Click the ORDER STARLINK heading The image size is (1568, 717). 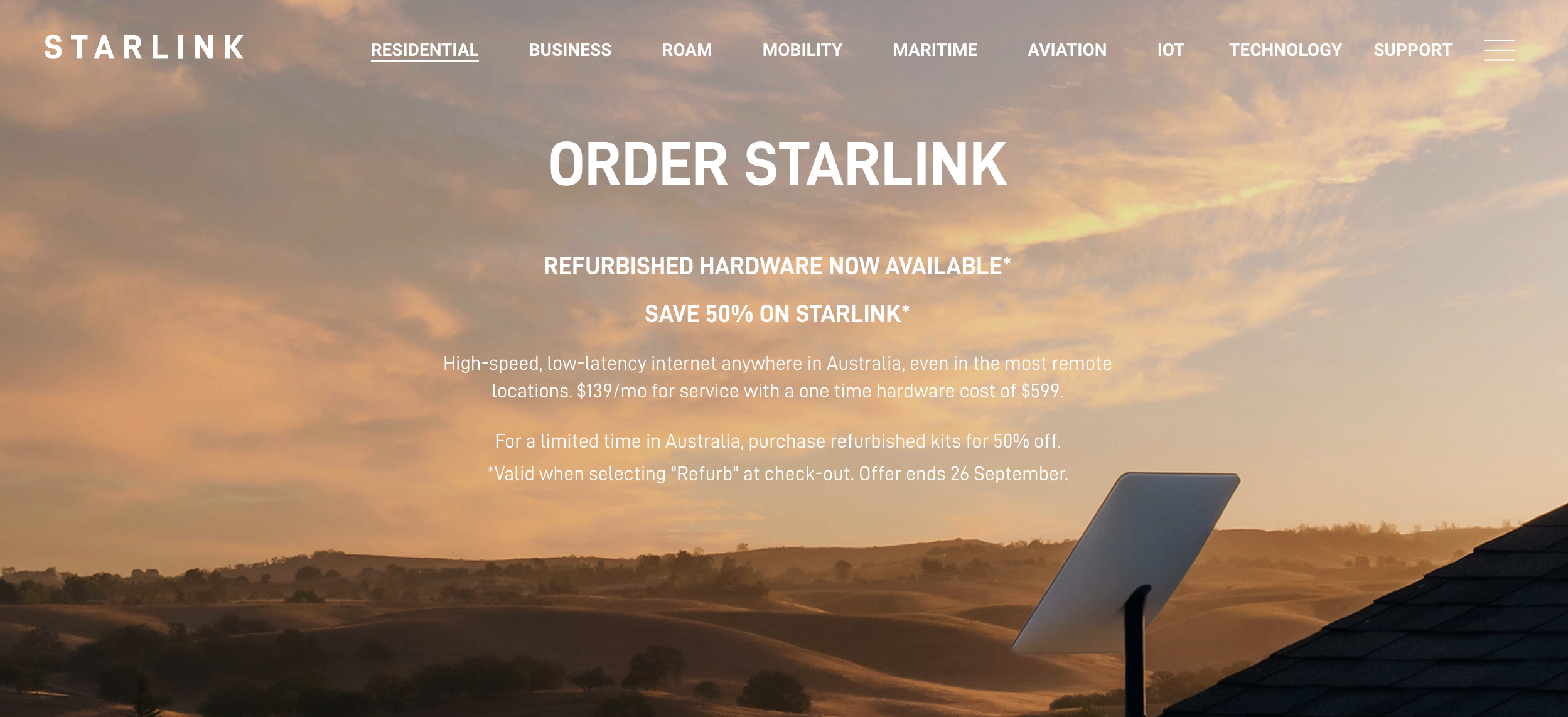pyautogui.click(x=778, y=164)
